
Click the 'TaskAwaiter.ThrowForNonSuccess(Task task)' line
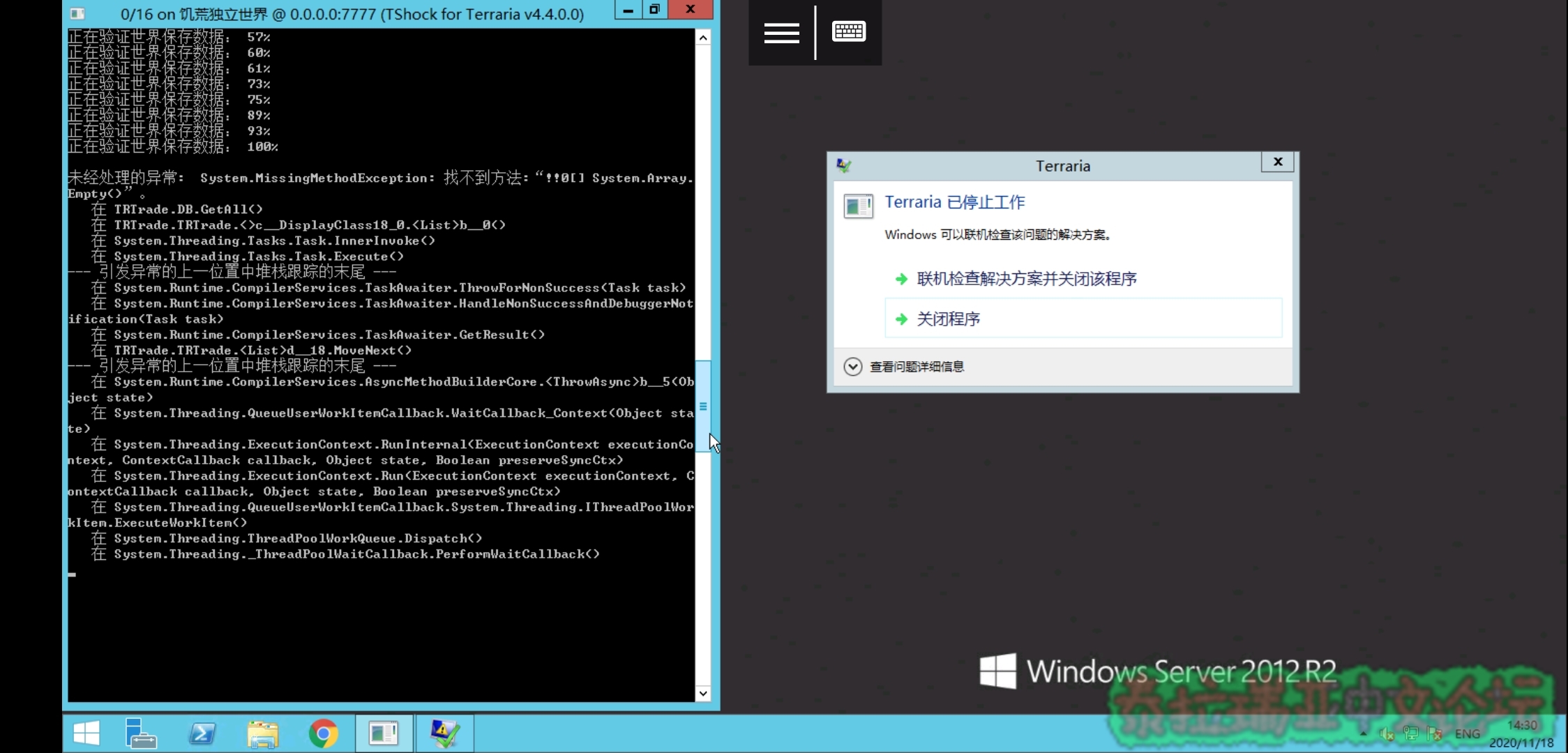(388, 288)
